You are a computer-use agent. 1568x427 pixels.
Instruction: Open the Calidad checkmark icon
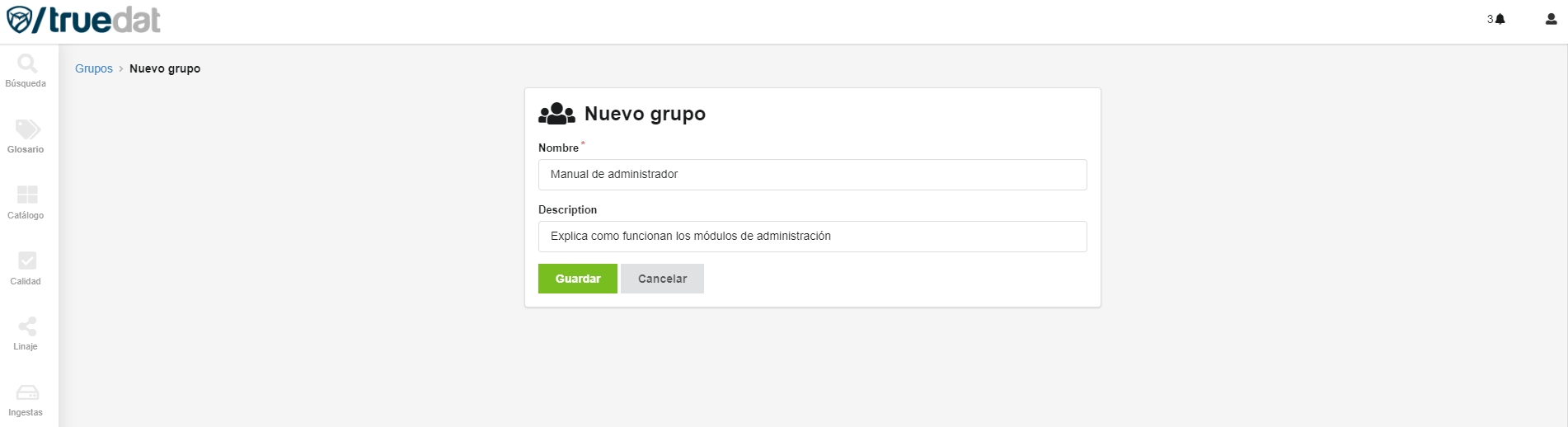click(x=26, y=261)
